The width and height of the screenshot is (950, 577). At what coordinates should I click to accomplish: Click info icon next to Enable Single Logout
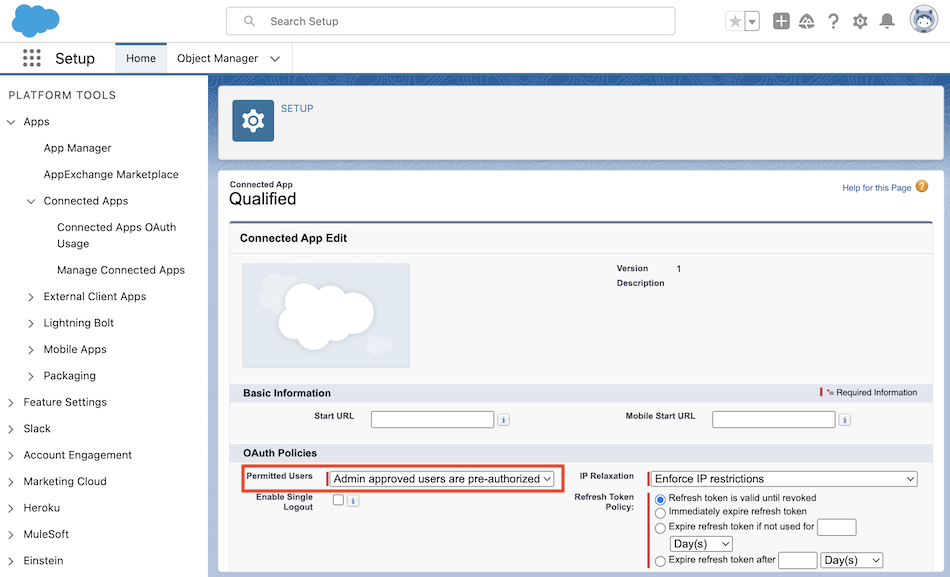pos(353,501)
